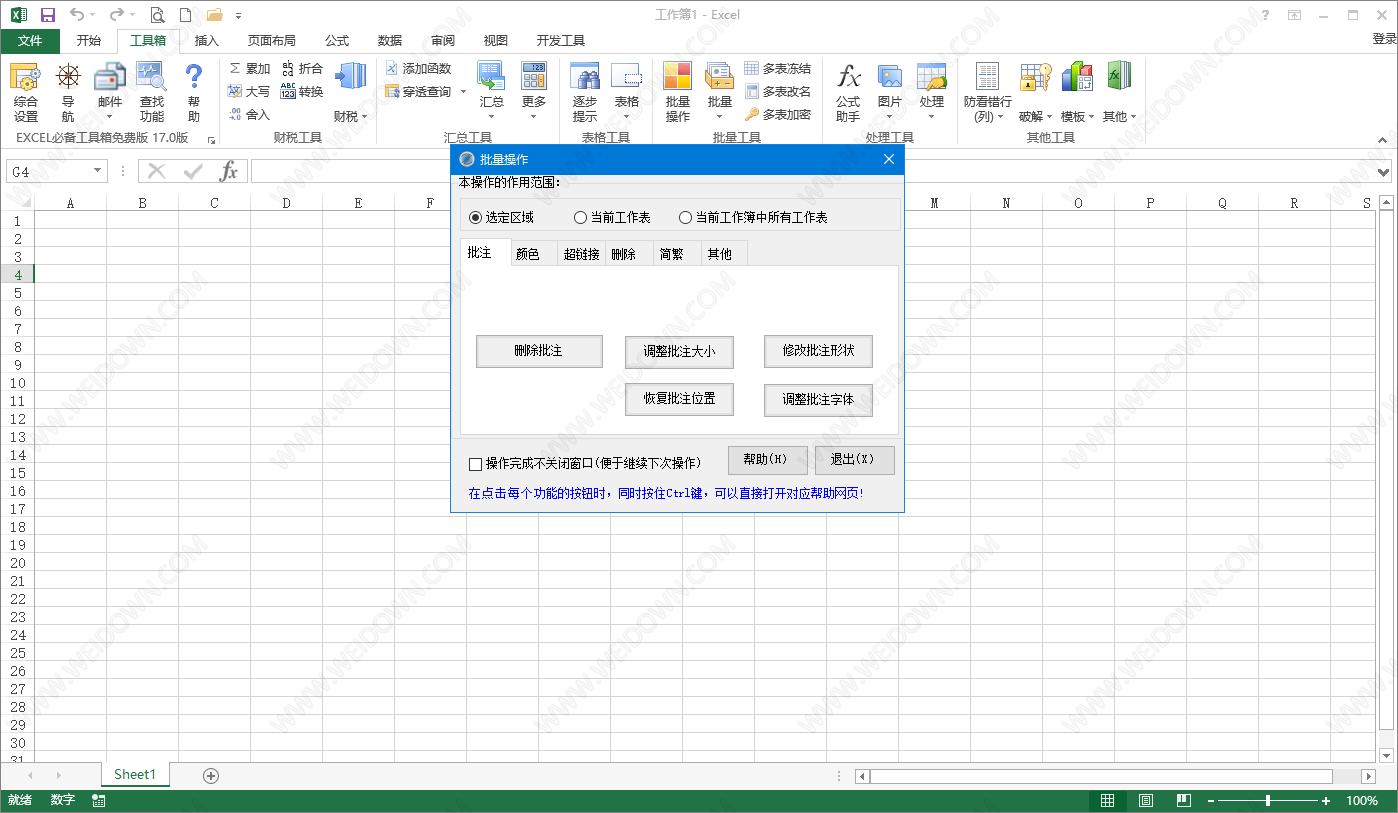Add a new sheet with plus icon
This screenshot has width=1398, height=813.
pos(211,775)
